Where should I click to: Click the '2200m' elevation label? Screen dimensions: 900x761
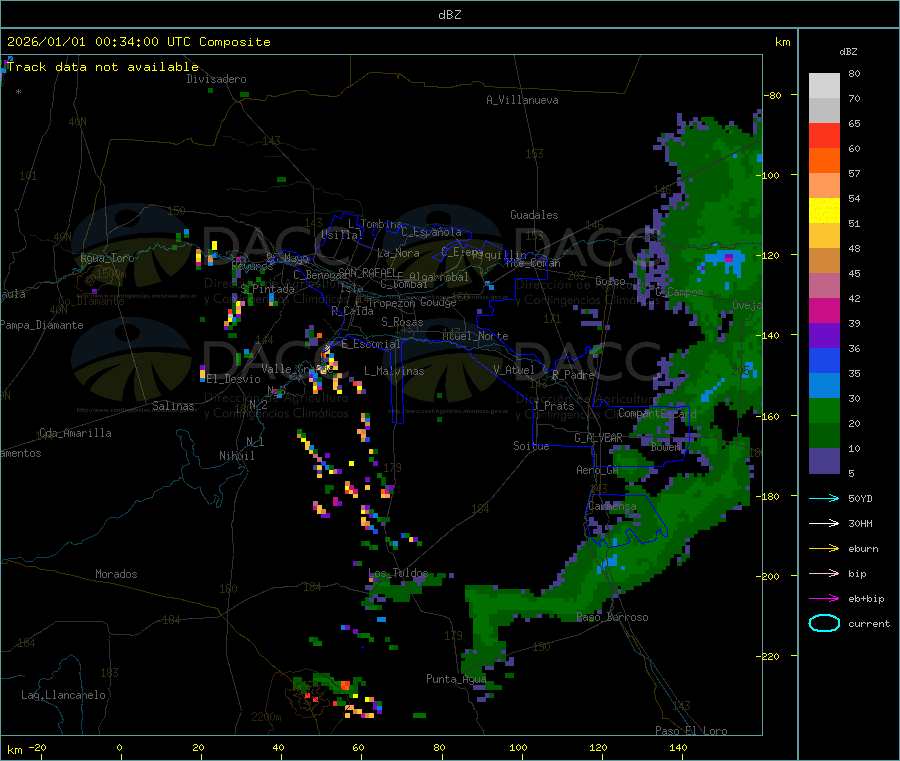(266, 717)
